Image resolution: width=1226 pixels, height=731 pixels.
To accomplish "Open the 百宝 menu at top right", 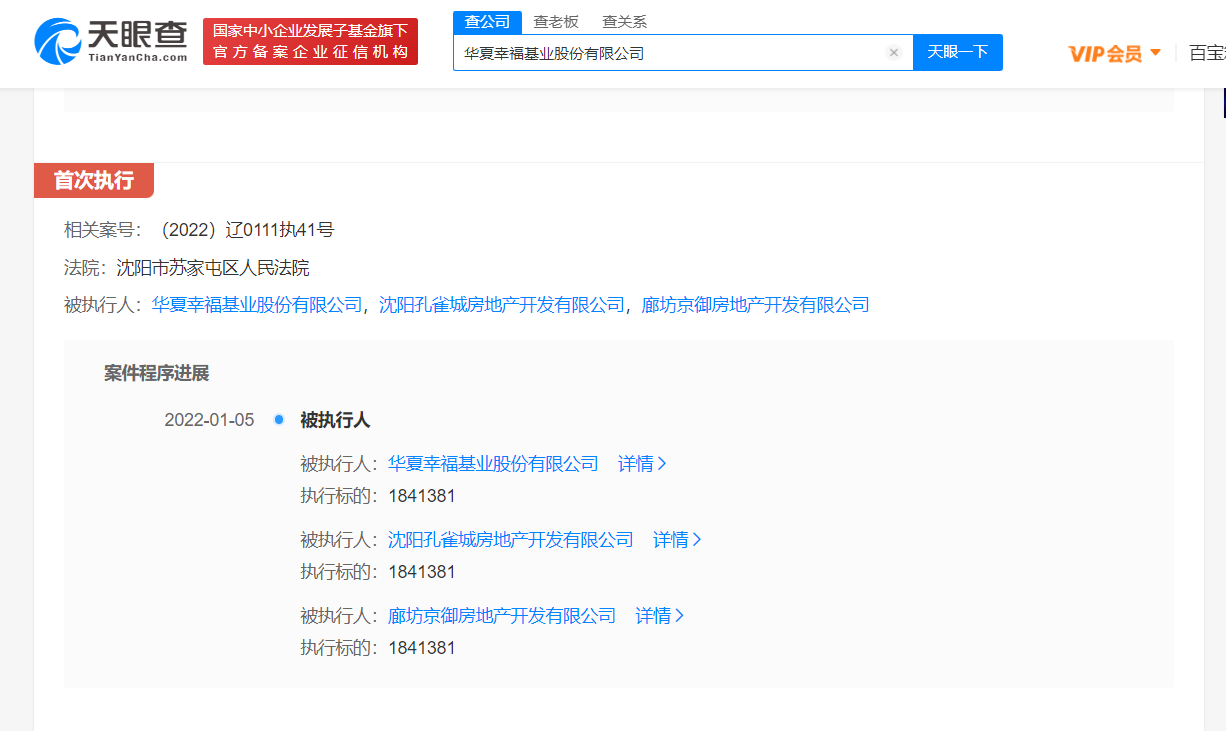I will coord(1207,53).
